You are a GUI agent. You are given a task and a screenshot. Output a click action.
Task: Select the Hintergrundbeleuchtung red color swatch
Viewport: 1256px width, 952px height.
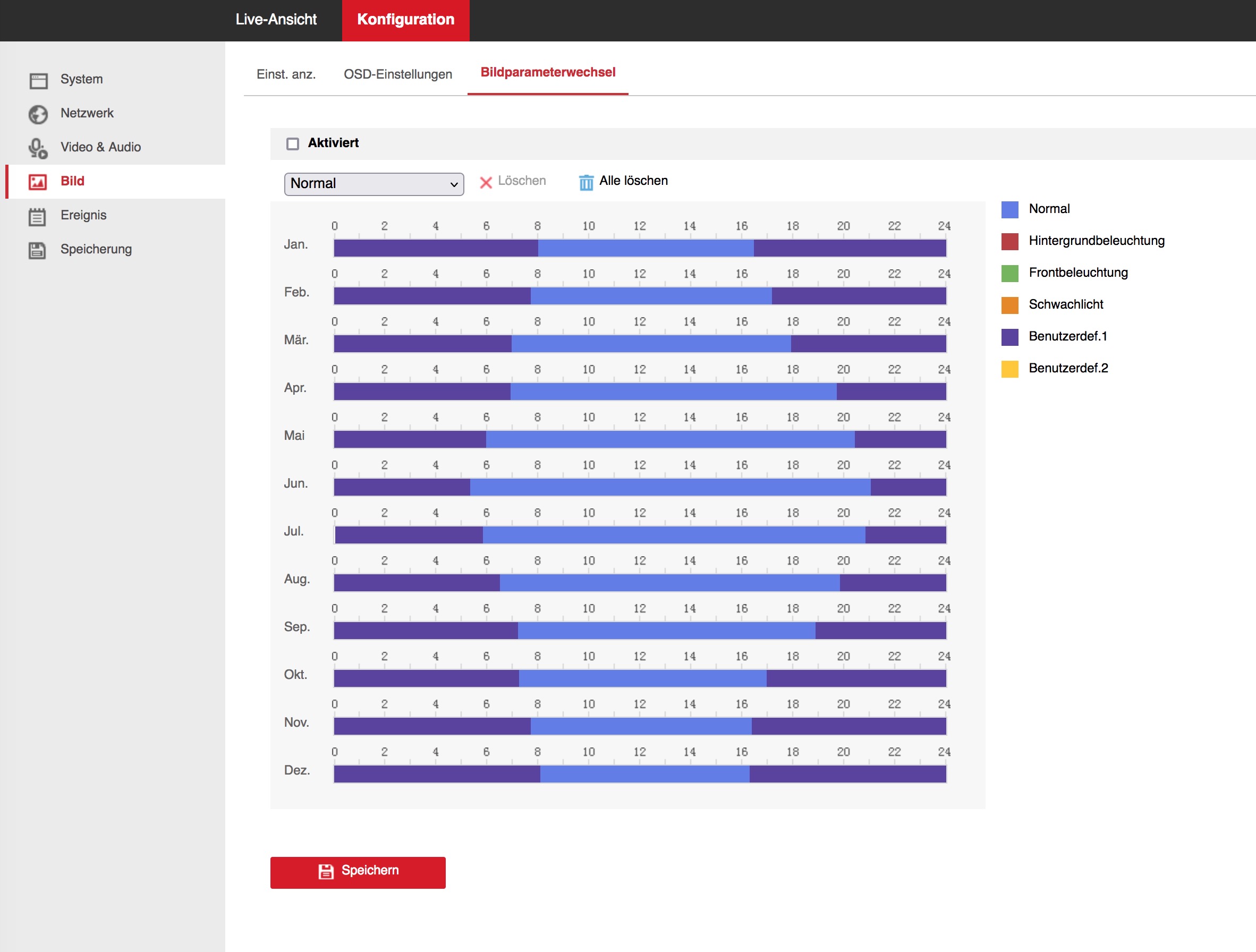[x=1009, y=241]
